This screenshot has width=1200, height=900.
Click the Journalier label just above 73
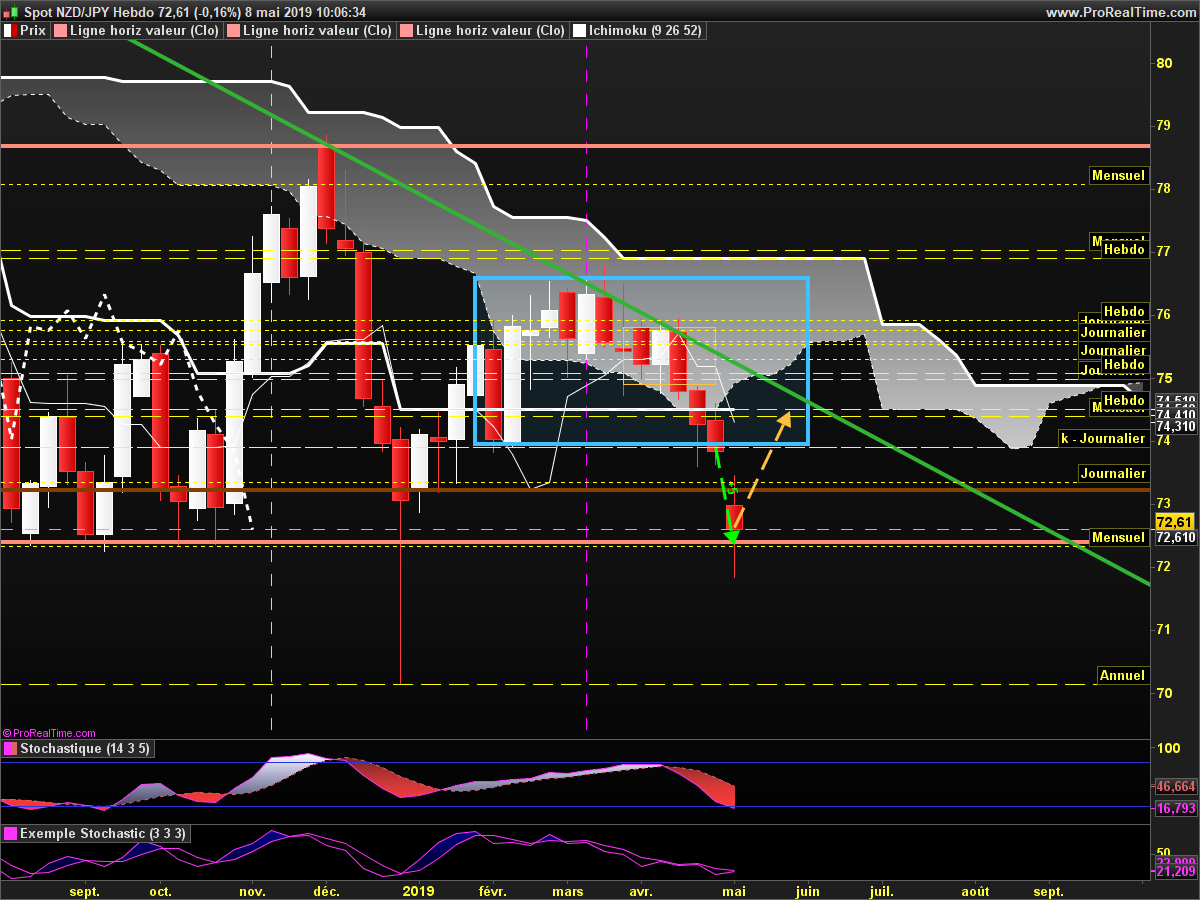(1113, 473)
